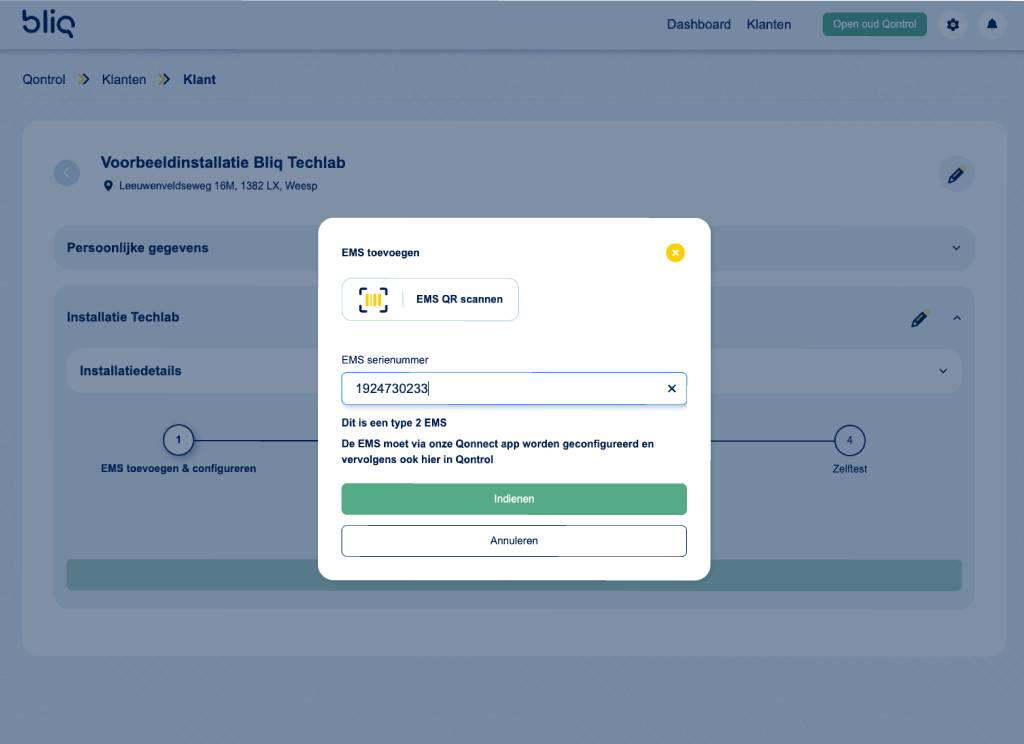Expand the Installatiedetails section
The image size is (1024, 744).
click(942, 371)
